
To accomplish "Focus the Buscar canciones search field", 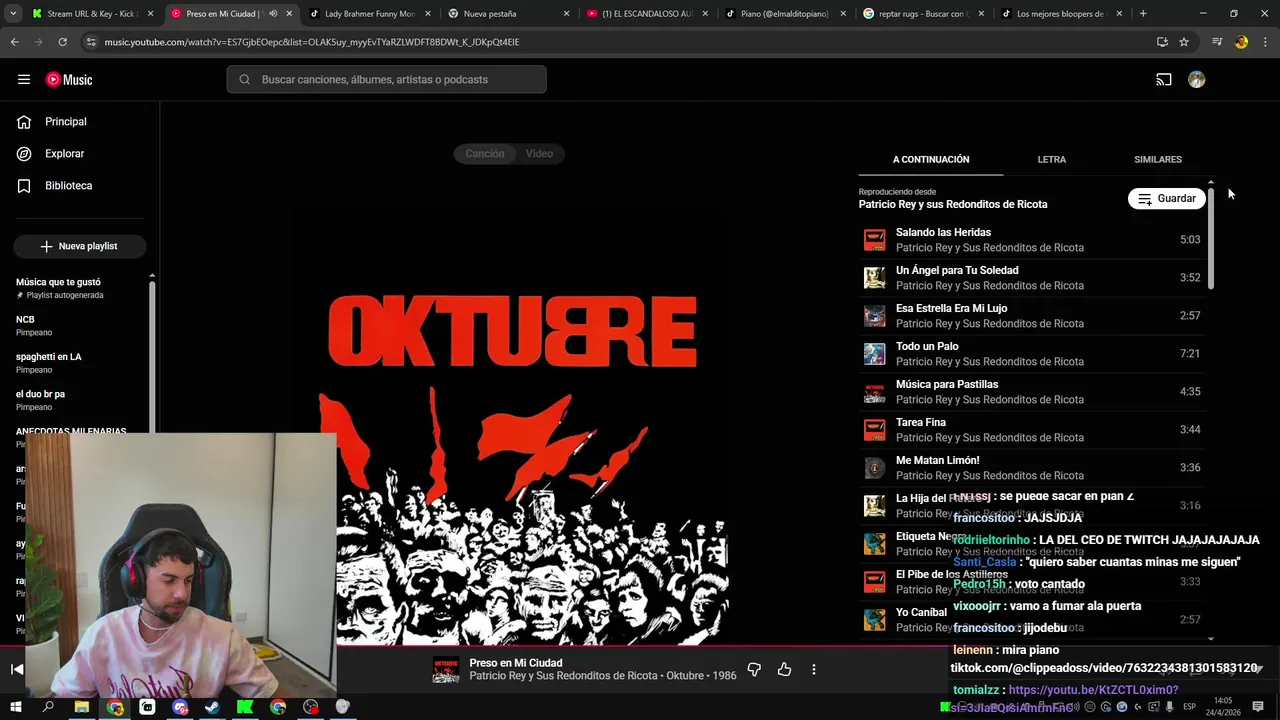I will (386, 80).
